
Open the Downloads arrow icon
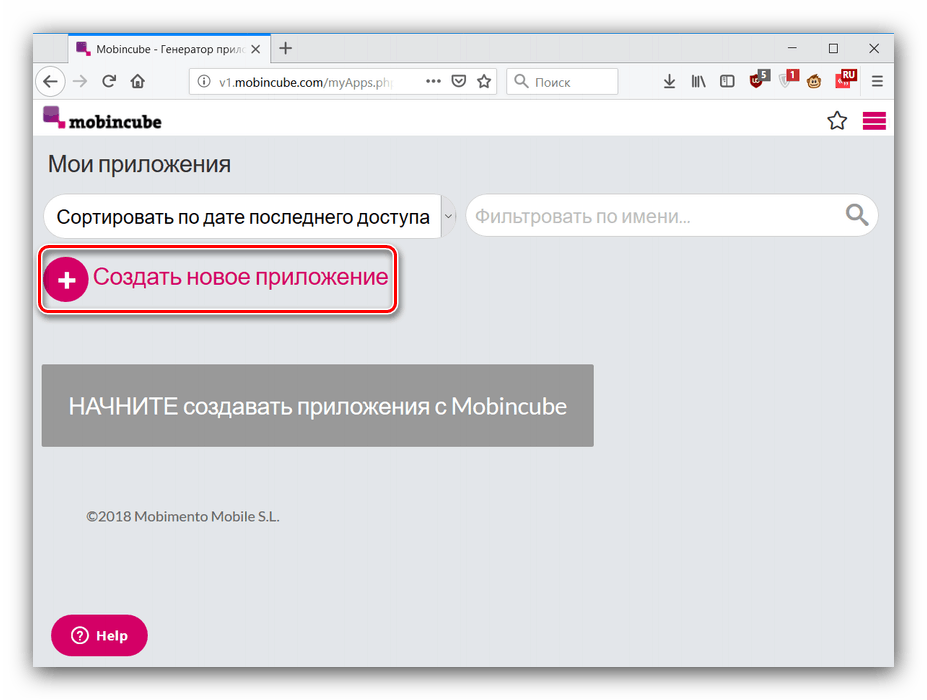tap(669, 81)
